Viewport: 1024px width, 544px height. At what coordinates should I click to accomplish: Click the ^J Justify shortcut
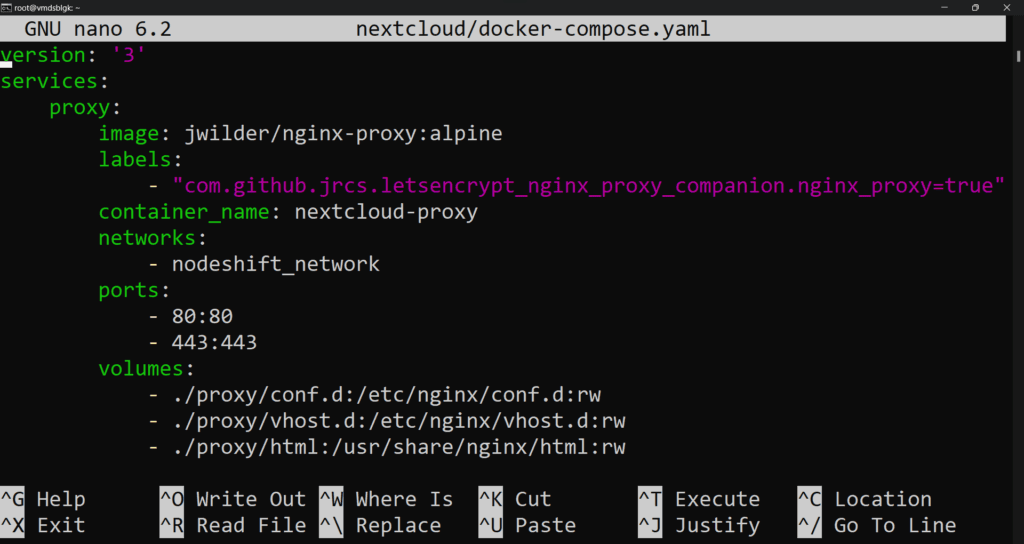pyautogui.click(x=699, y=525)
